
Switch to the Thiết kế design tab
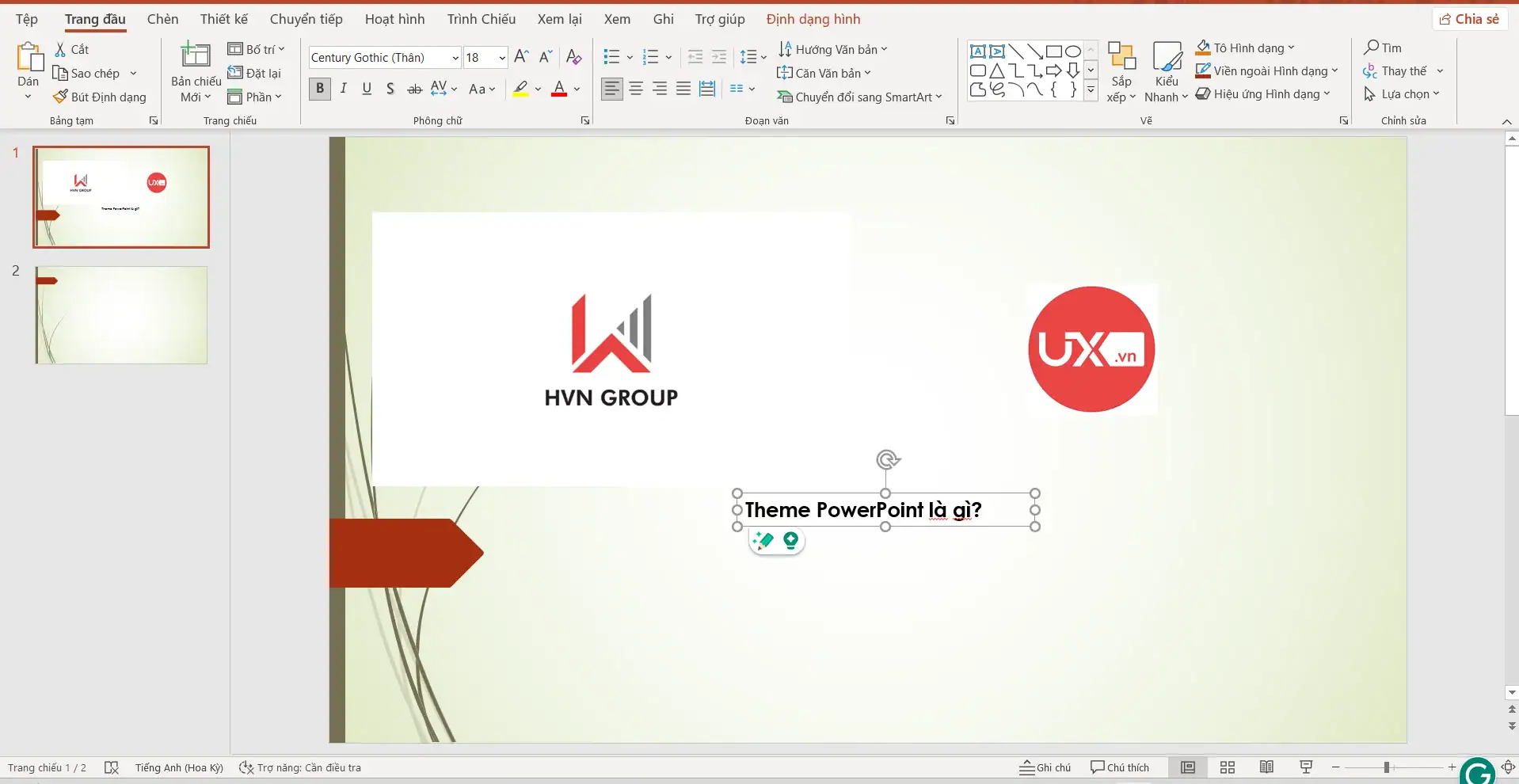click(223, 19)
